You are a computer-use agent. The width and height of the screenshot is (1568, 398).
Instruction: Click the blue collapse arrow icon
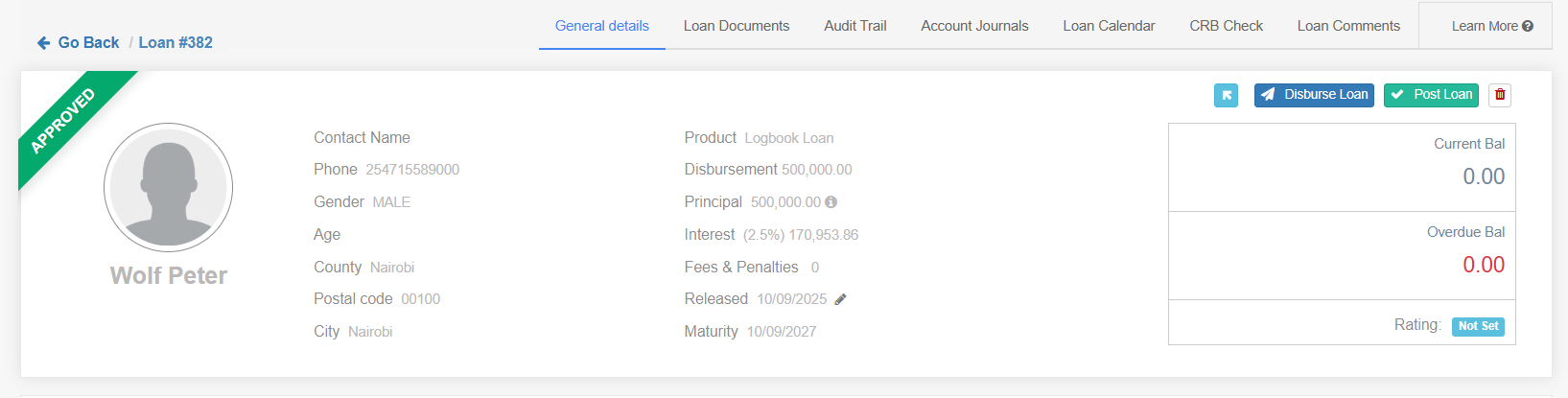pos(1226,95)
